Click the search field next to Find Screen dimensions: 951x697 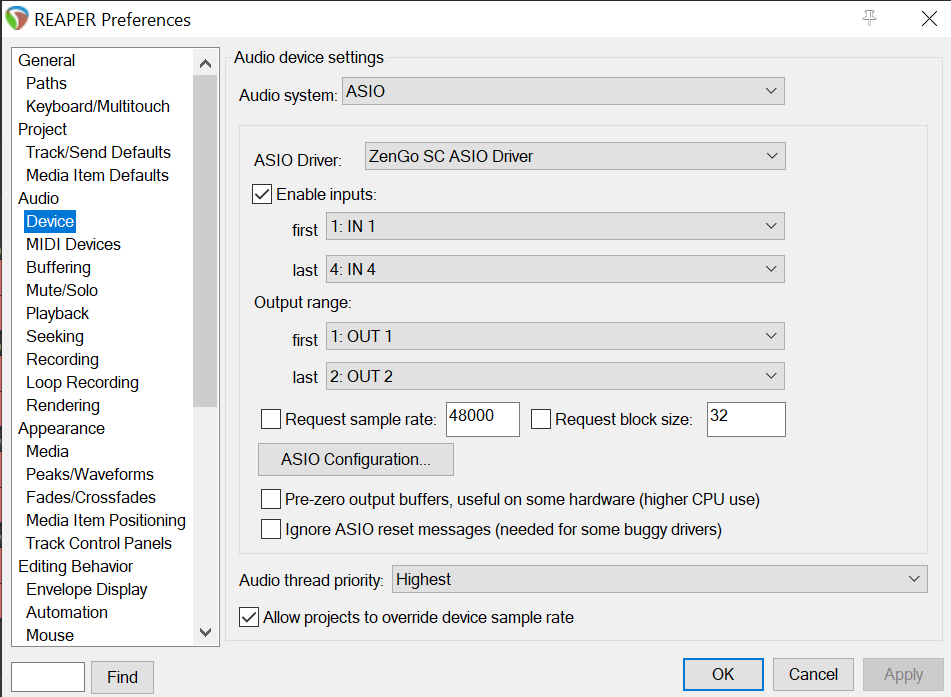48,677
